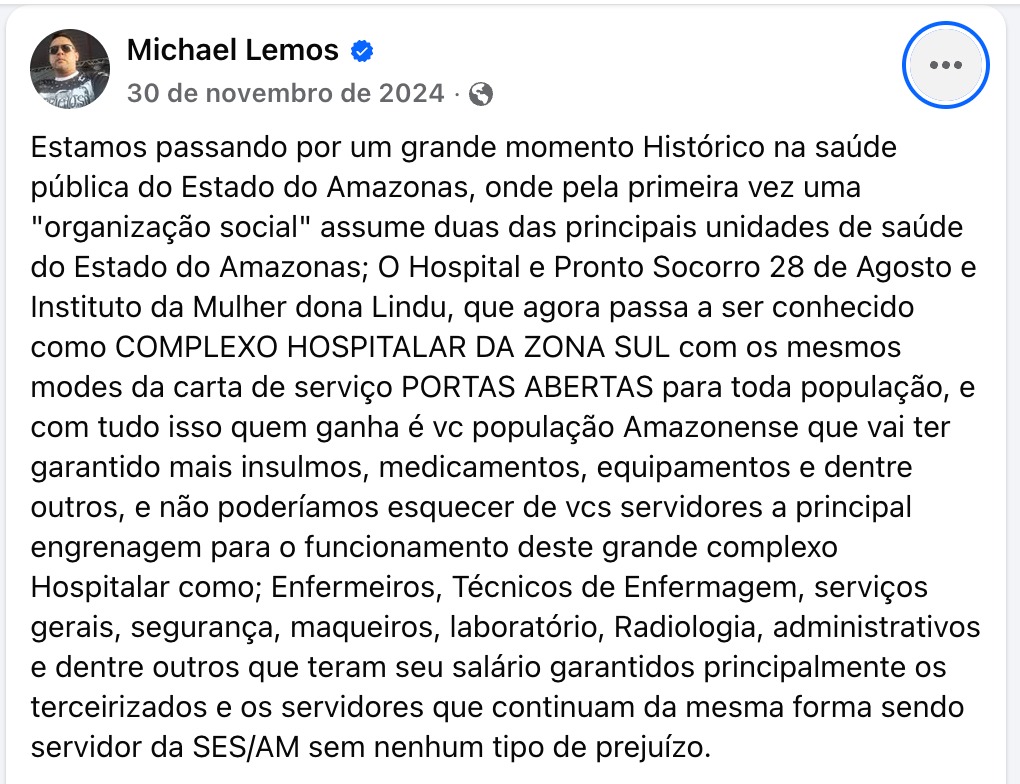The image size is (1020, 784).
Task: Open the post date 30 de novembro de 2024
Action: pos(285,94)
